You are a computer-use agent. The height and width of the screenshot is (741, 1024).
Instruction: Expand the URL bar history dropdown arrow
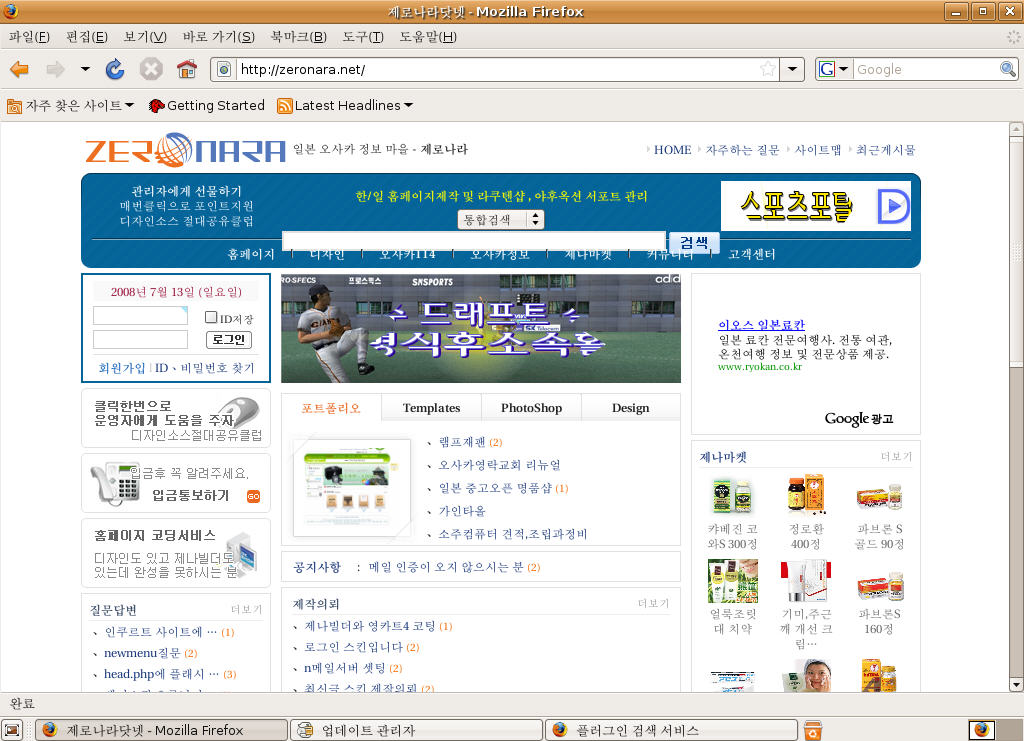coord(793,69)
